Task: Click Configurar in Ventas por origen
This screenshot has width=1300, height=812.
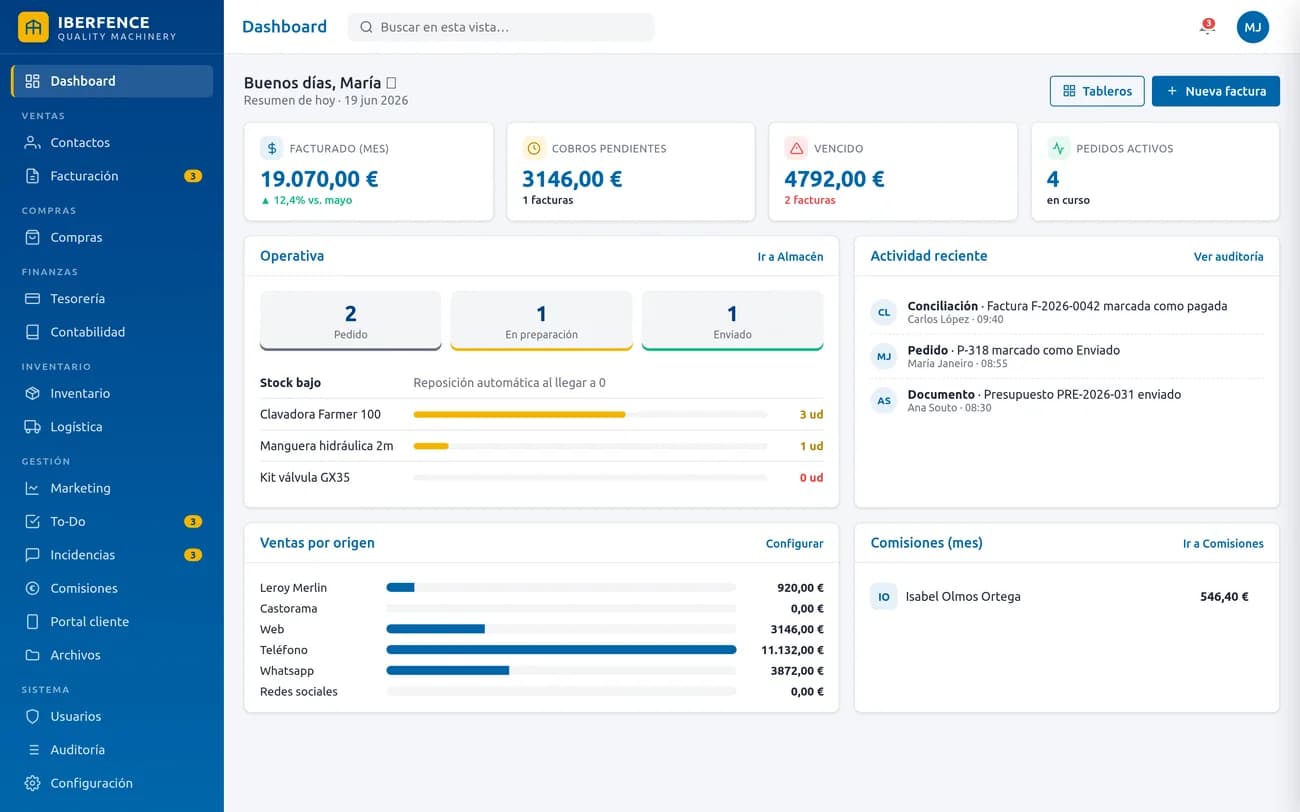Action: [794, 544]
